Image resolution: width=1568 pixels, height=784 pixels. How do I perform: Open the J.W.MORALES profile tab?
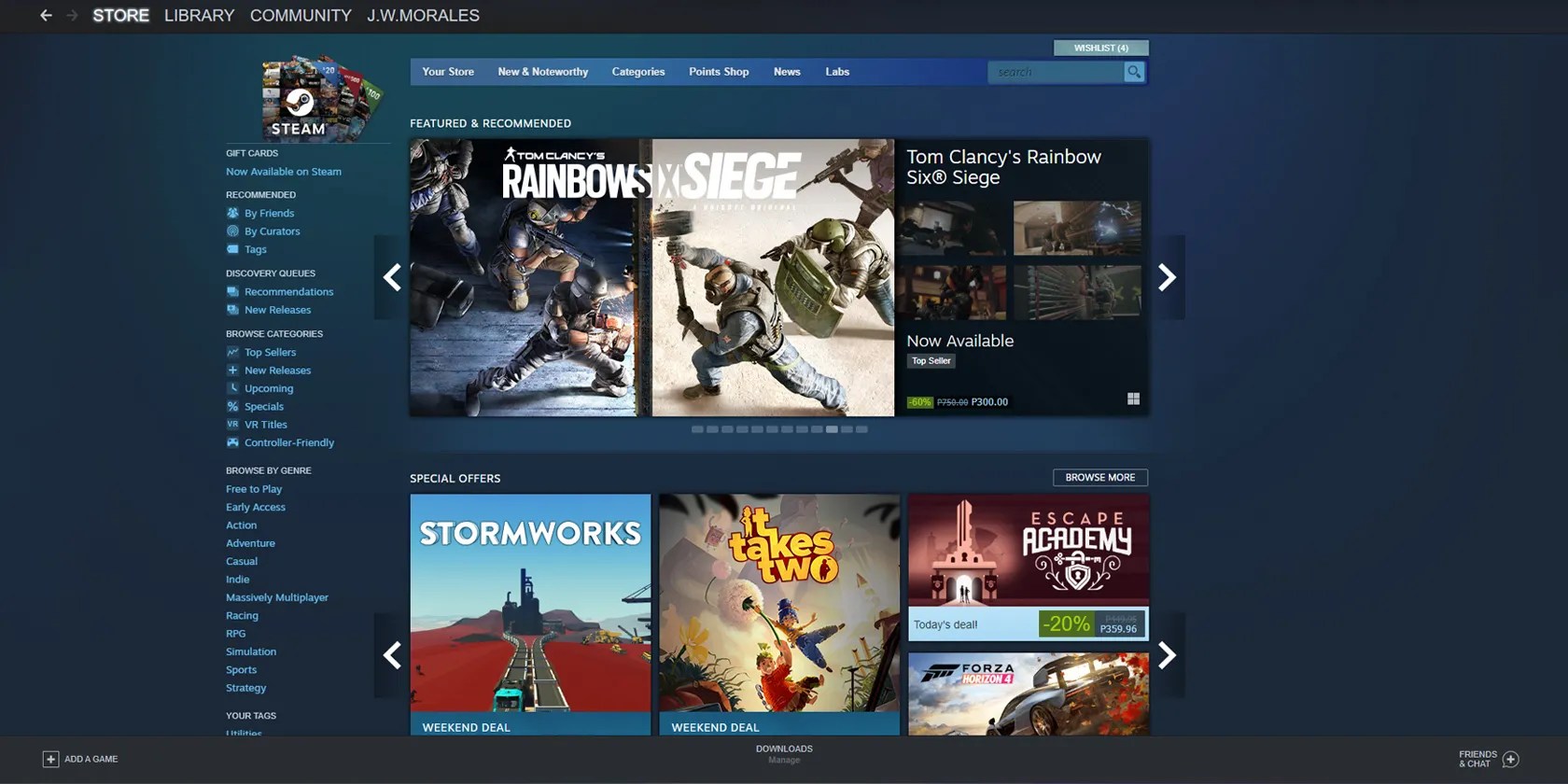point(423,16)
